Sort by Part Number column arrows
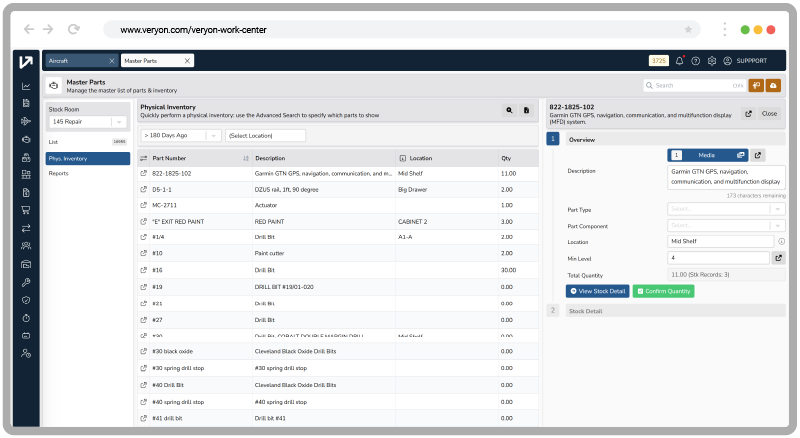Image resolution: width=800 pixels, height=438 pixels. [x=246, y=158]
